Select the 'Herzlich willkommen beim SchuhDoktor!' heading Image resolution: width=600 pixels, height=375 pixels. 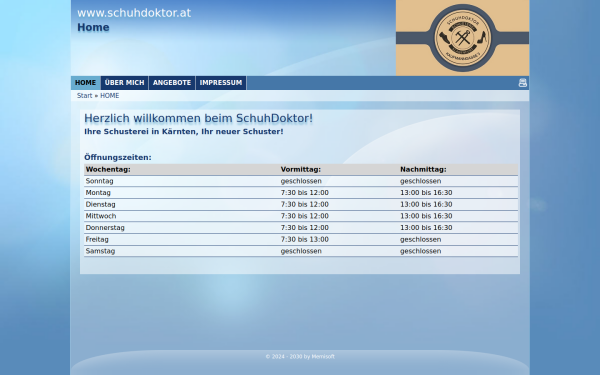pos(198,118)
